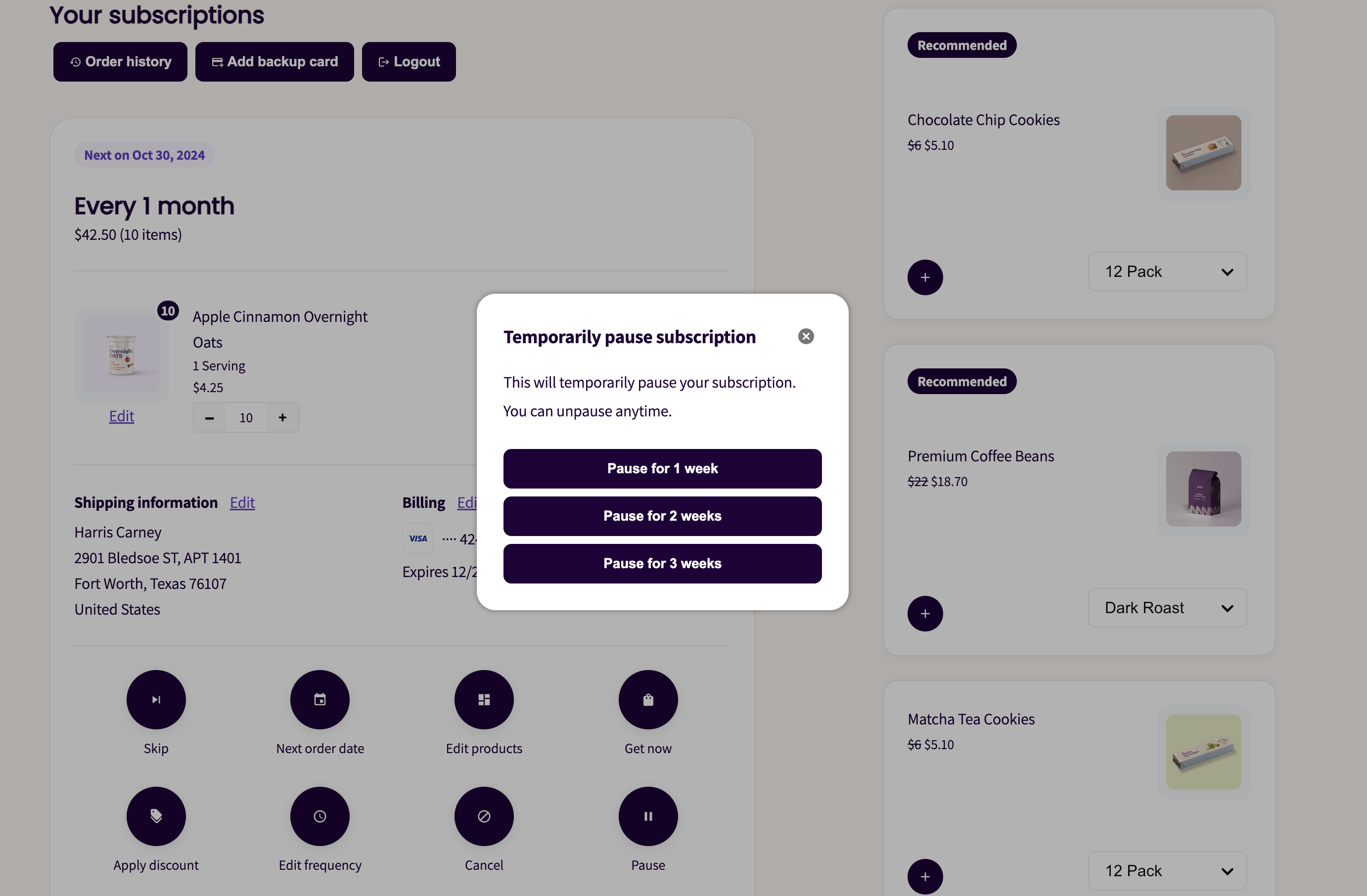
Task: Select Pause for 1 week
Action: coord(662,469)
